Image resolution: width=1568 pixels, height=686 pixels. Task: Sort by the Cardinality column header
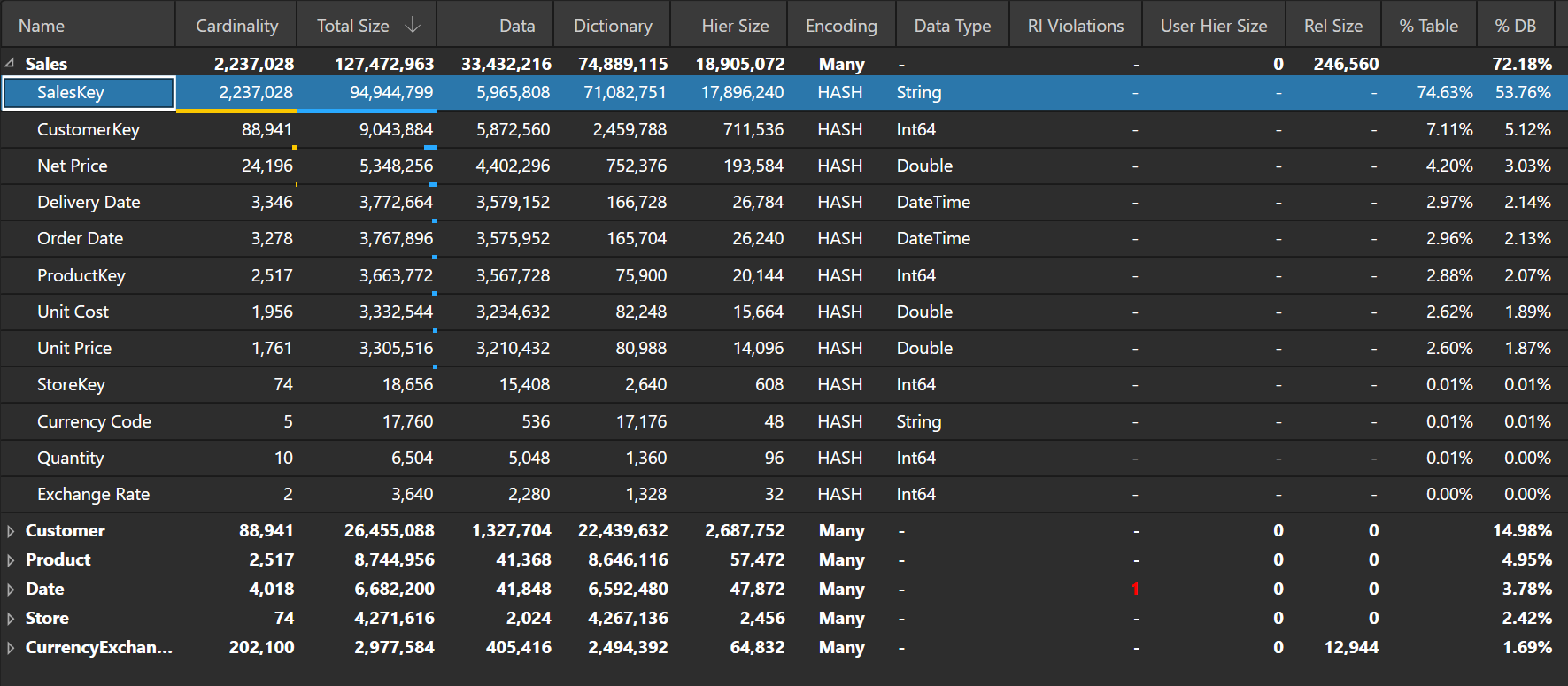click(236, 27)
